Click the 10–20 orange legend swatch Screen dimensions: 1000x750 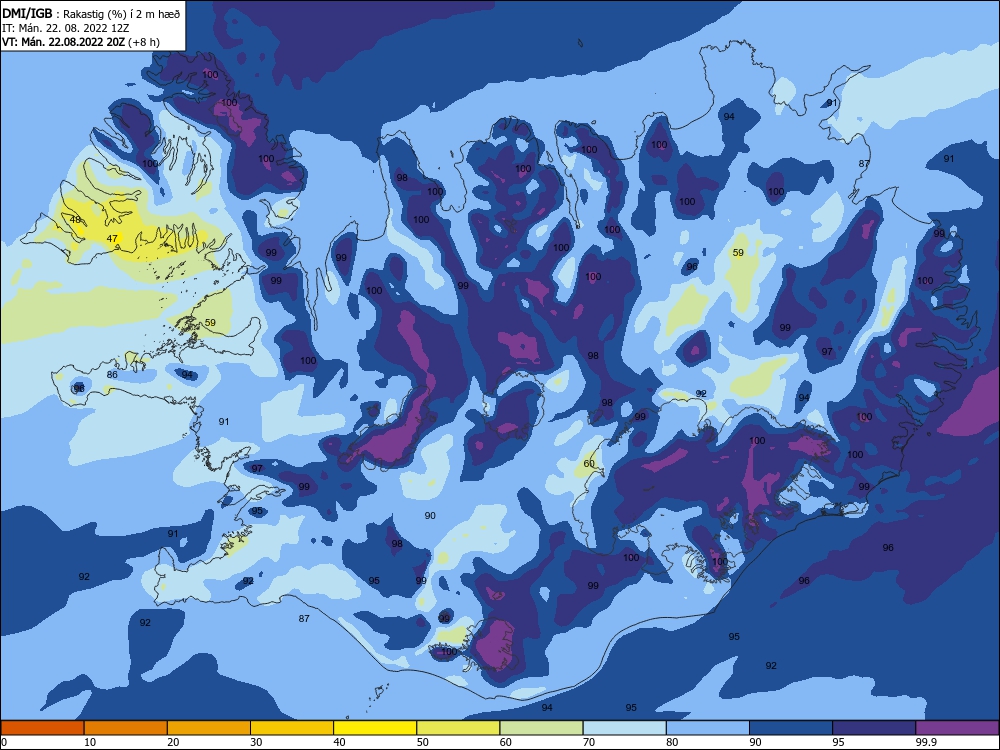[126, 728]
